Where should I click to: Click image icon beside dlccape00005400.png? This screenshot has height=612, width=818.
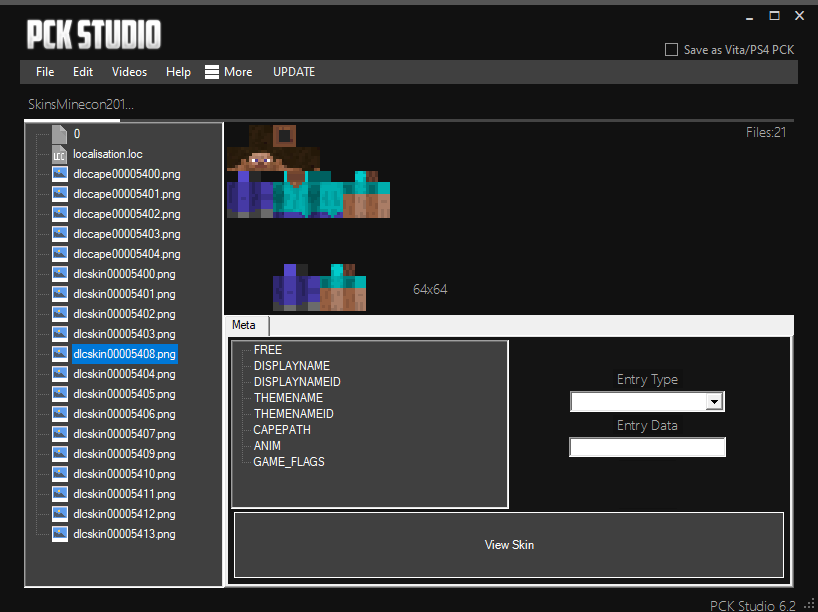(60, 174)
